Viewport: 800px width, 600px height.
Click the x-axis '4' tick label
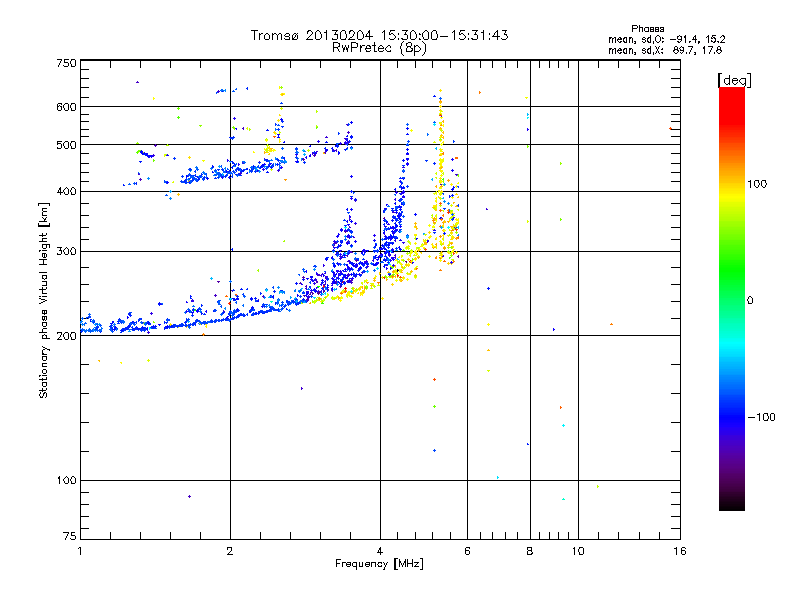(x=380, y=551)
